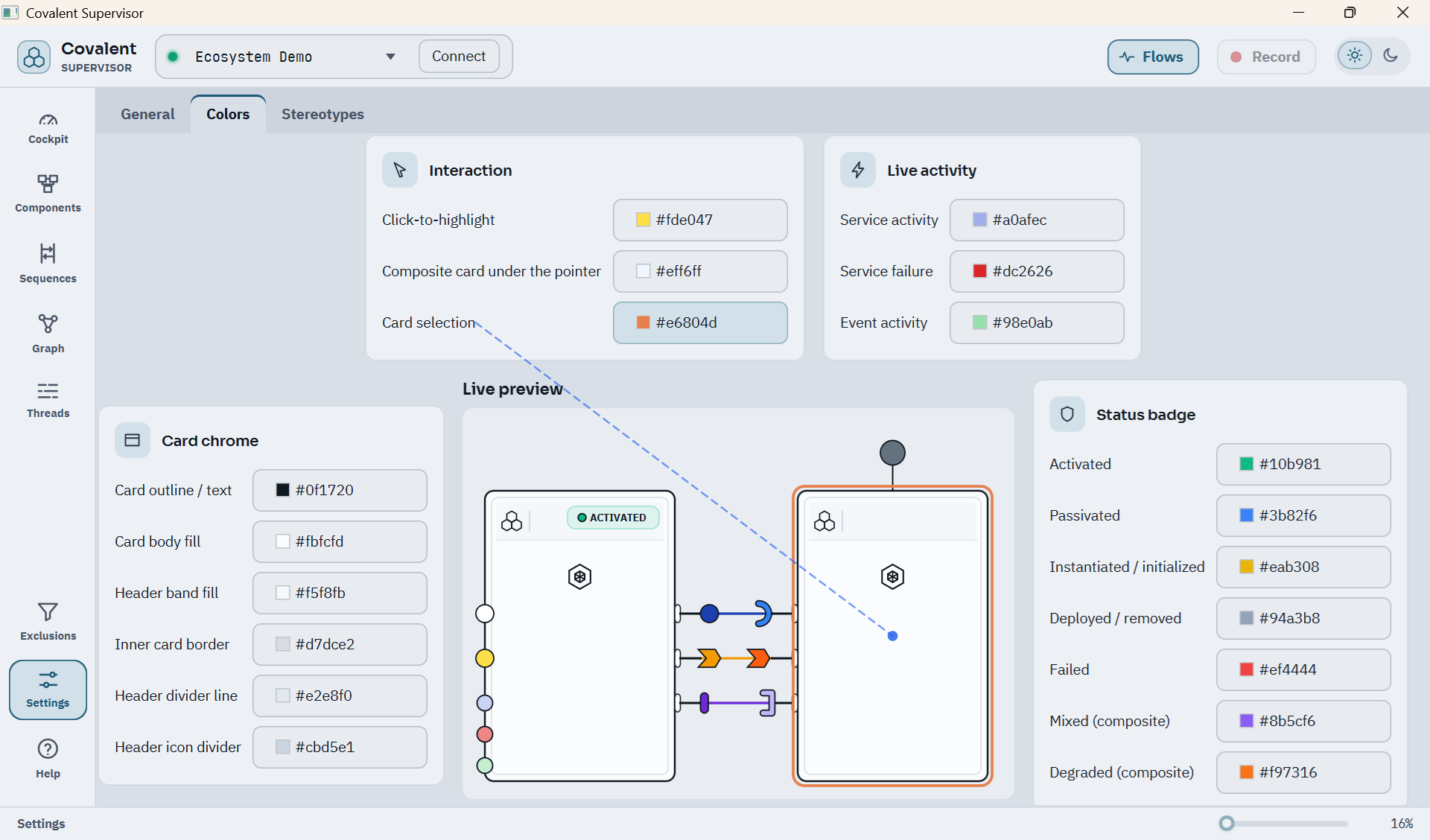Edit the Service activity color field #a0afec
Image resolution: width=1430 pixels, height=840 pixels.
pyautogui.click(x=1037, y=220)
